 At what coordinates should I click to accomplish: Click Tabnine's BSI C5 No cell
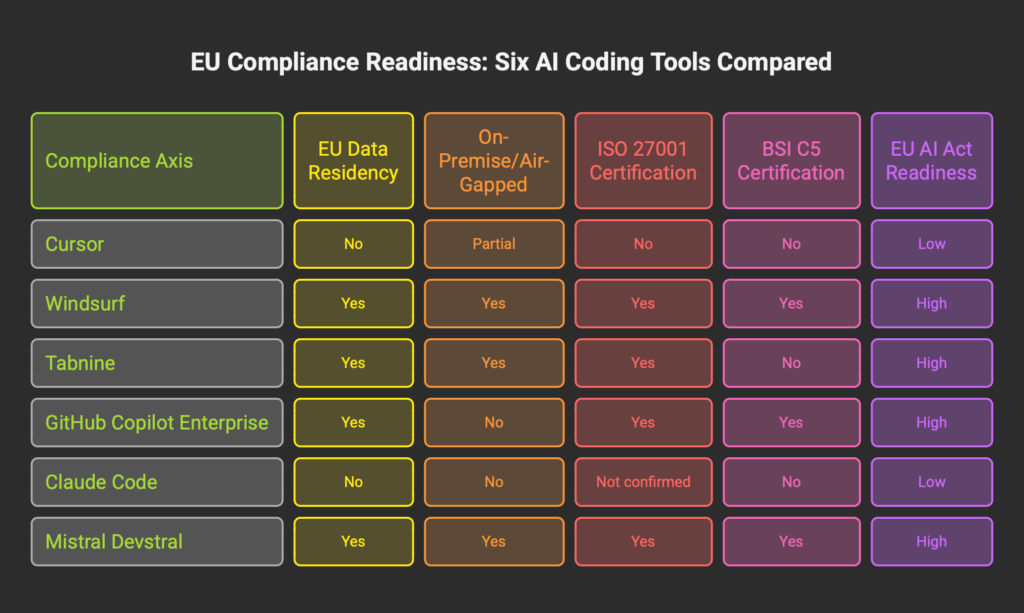791,363
